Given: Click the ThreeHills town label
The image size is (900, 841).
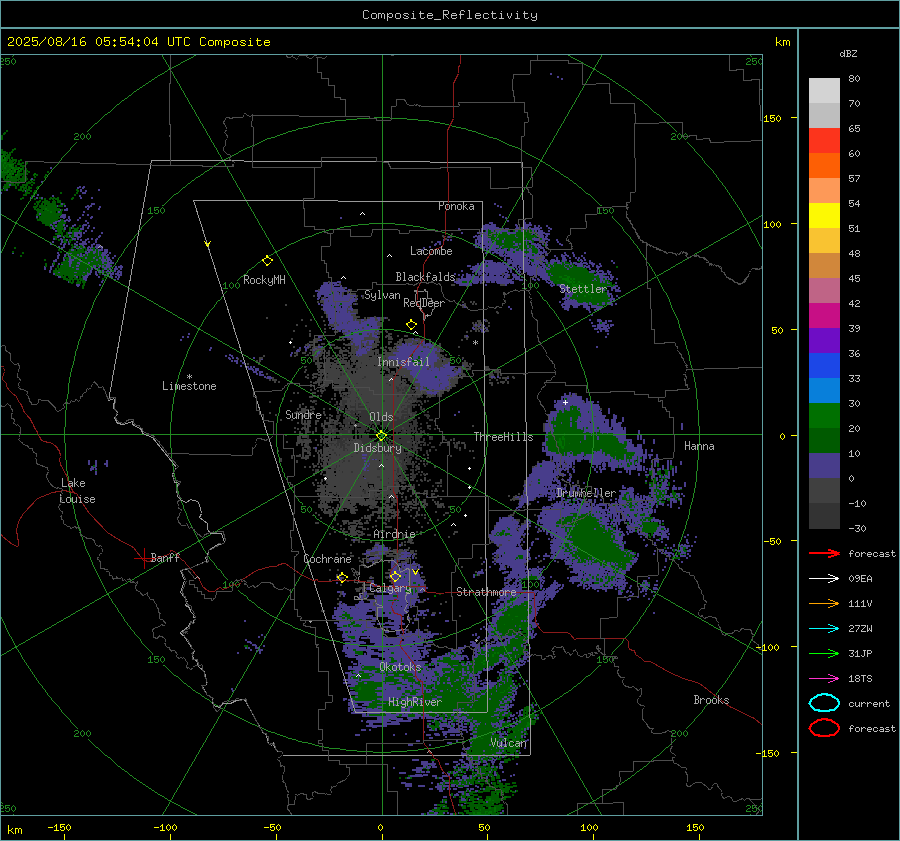Looking at the screenshot, I should [x=503, y=437].
